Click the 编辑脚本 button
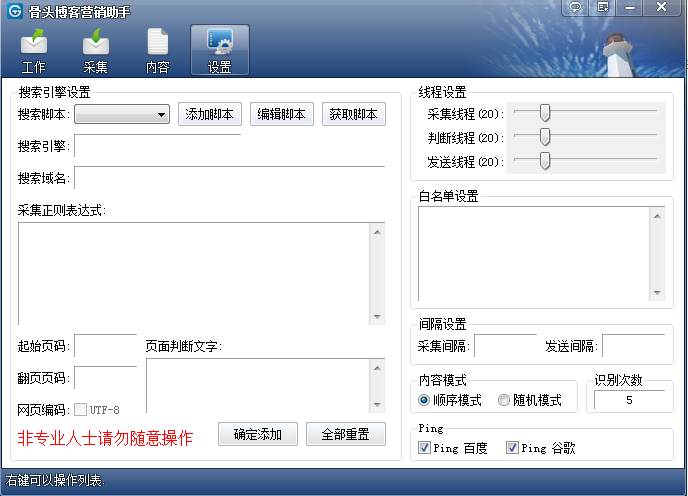The image size is (688, 496). tap(282, 114)
